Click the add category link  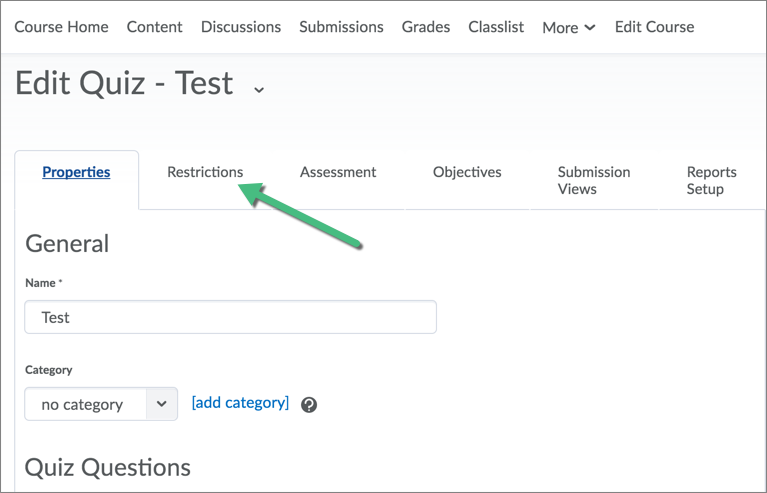click(x=240, y=403)
